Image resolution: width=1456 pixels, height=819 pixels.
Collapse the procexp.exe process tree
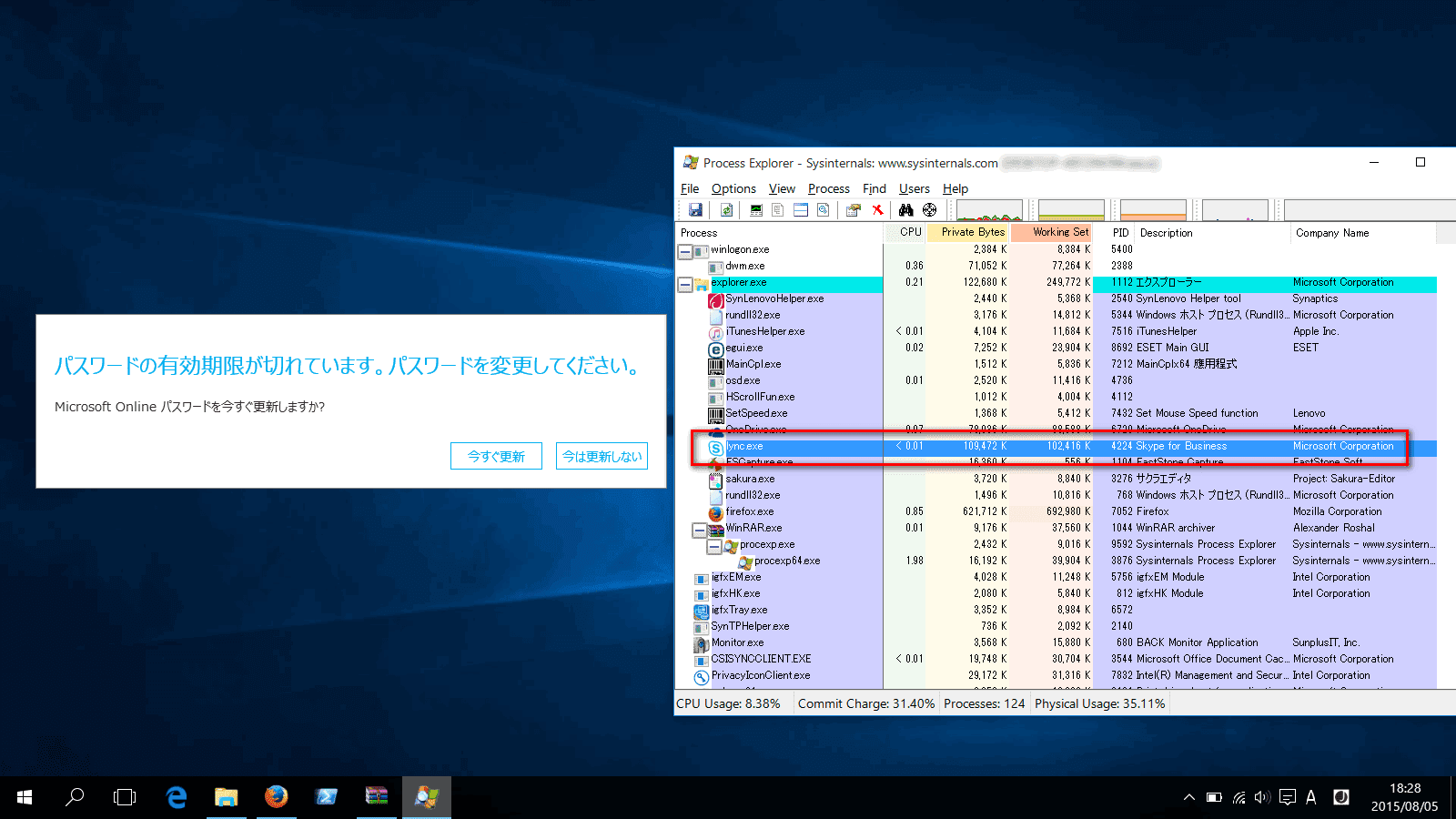(714, 545)
